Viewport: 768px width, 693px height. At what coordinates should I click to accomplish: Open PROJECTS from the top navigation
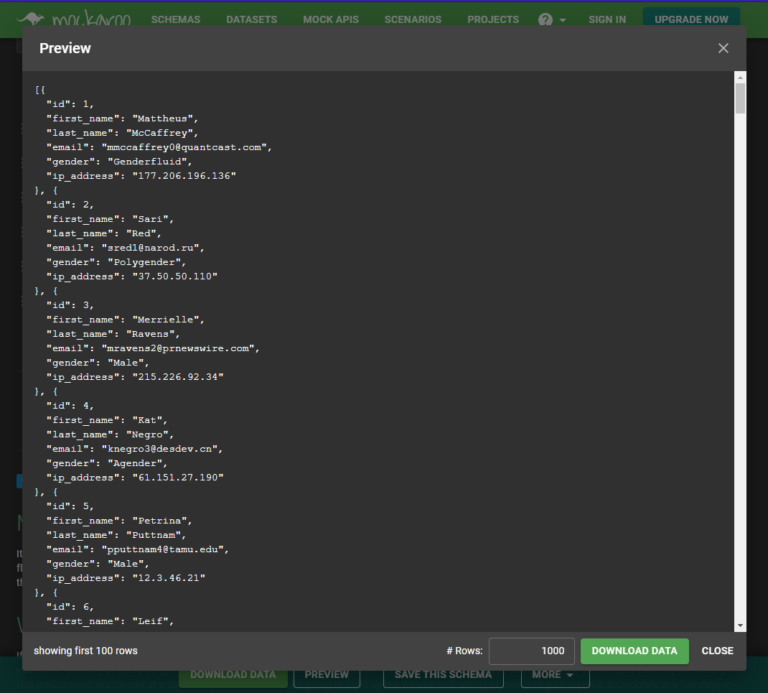[x=493, y=20]
